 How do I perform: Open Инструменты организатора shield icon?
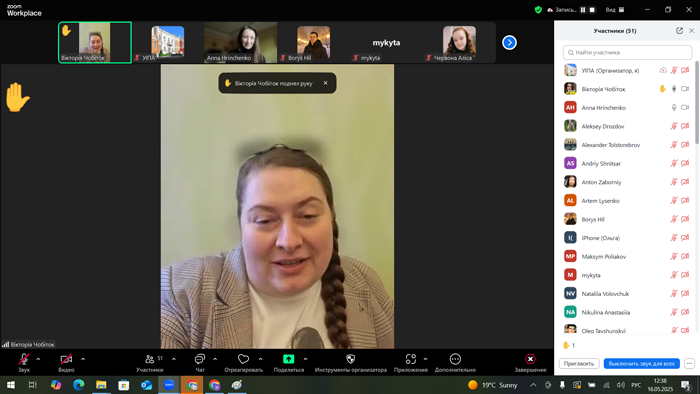350,359
